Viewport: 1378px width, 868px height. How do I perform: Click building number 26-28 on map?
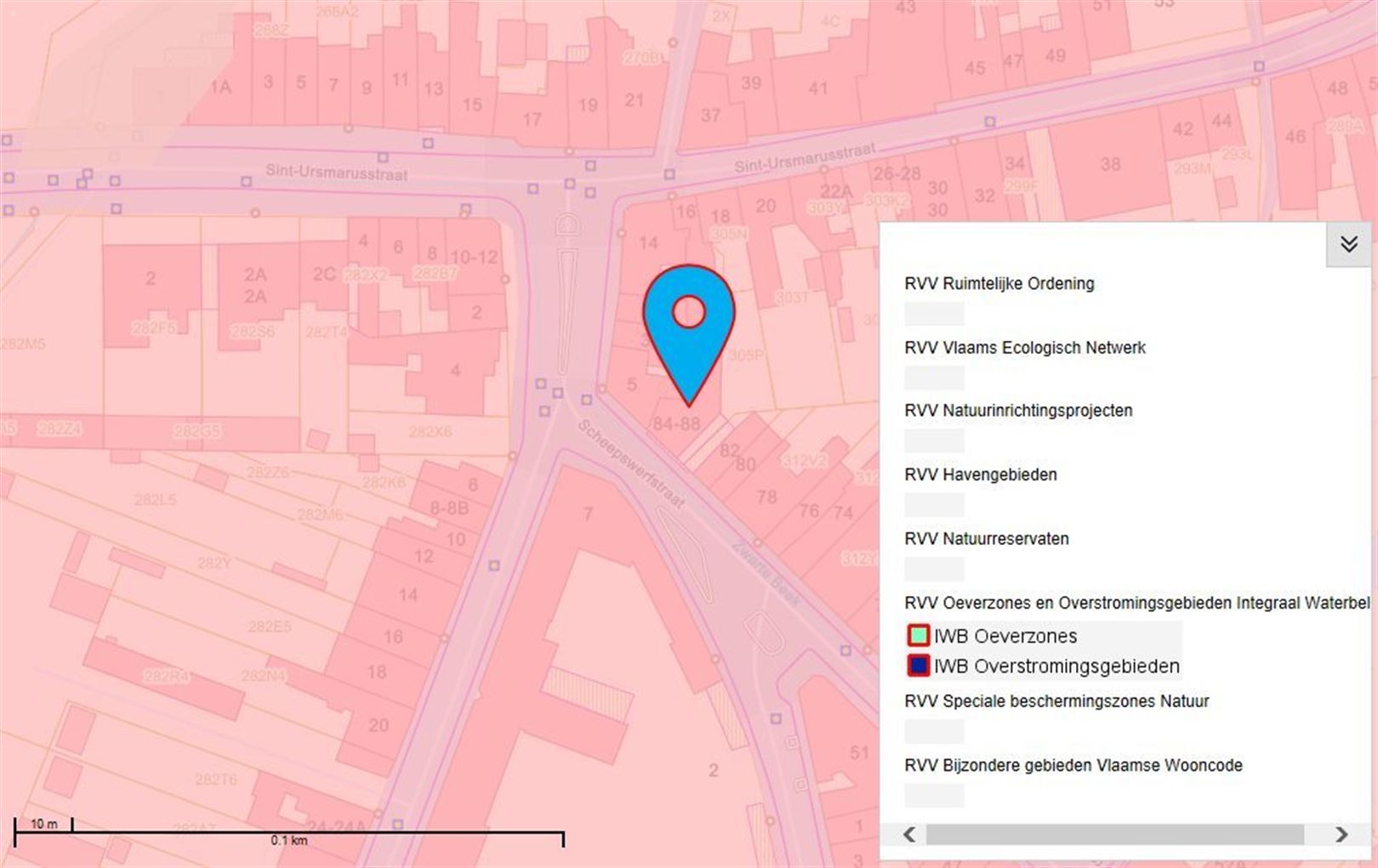pyautogui.click(x=897, y=173)
